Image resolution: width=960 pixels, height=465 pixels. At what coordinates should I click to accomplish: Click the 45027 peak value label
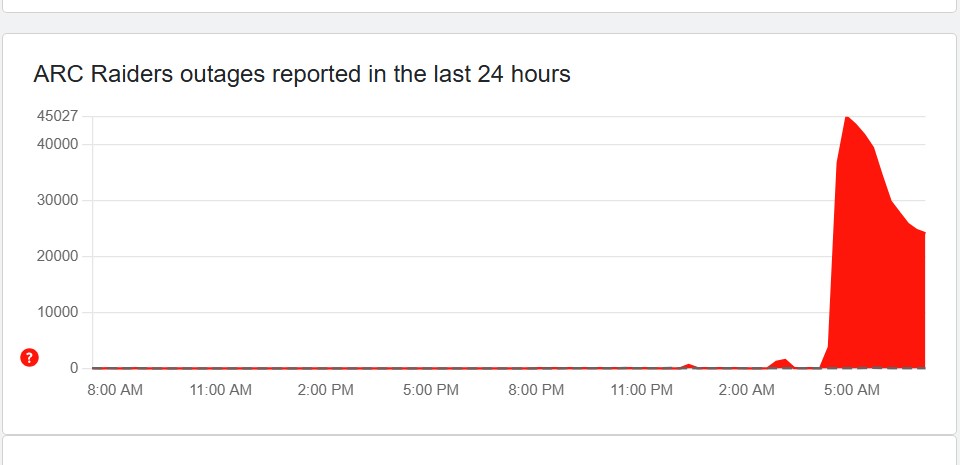coord(59,116)
